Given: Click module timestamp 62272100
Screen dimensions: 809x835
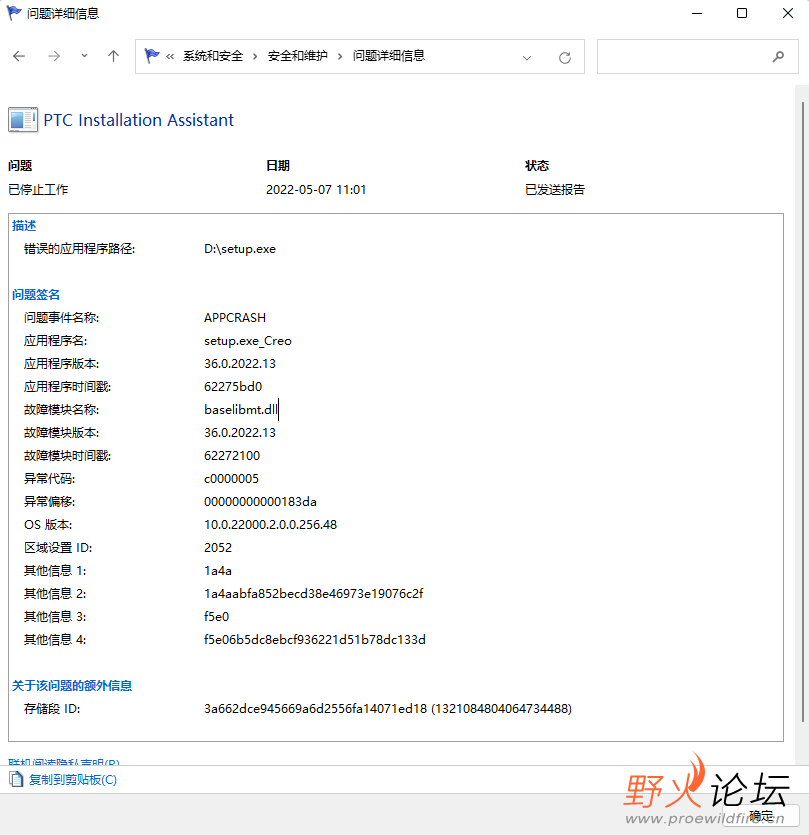Looking at the screenshot, I should (232, 456).
